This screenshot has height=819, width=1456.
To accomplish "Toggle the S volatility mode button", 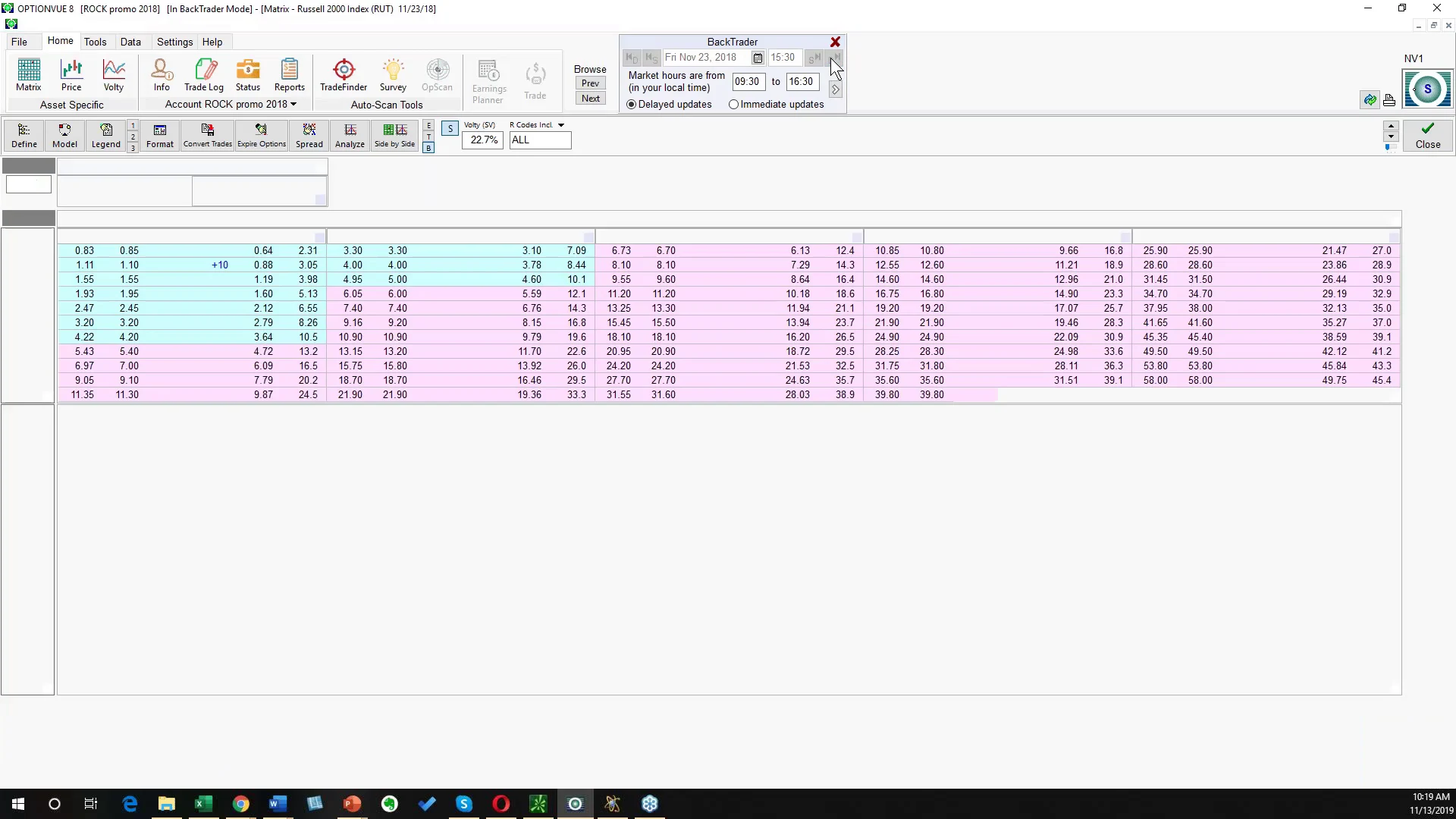I will point(450,129).
